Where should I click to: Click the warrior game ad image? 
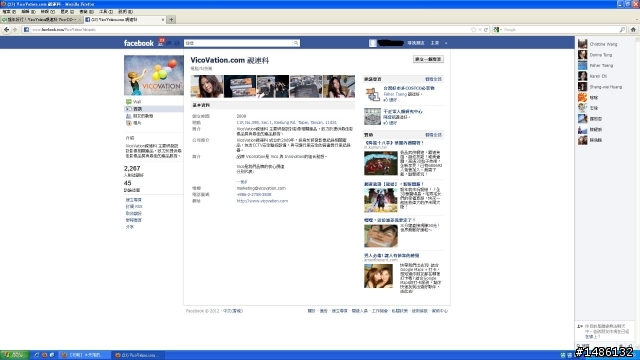click(x=380, y=200)
